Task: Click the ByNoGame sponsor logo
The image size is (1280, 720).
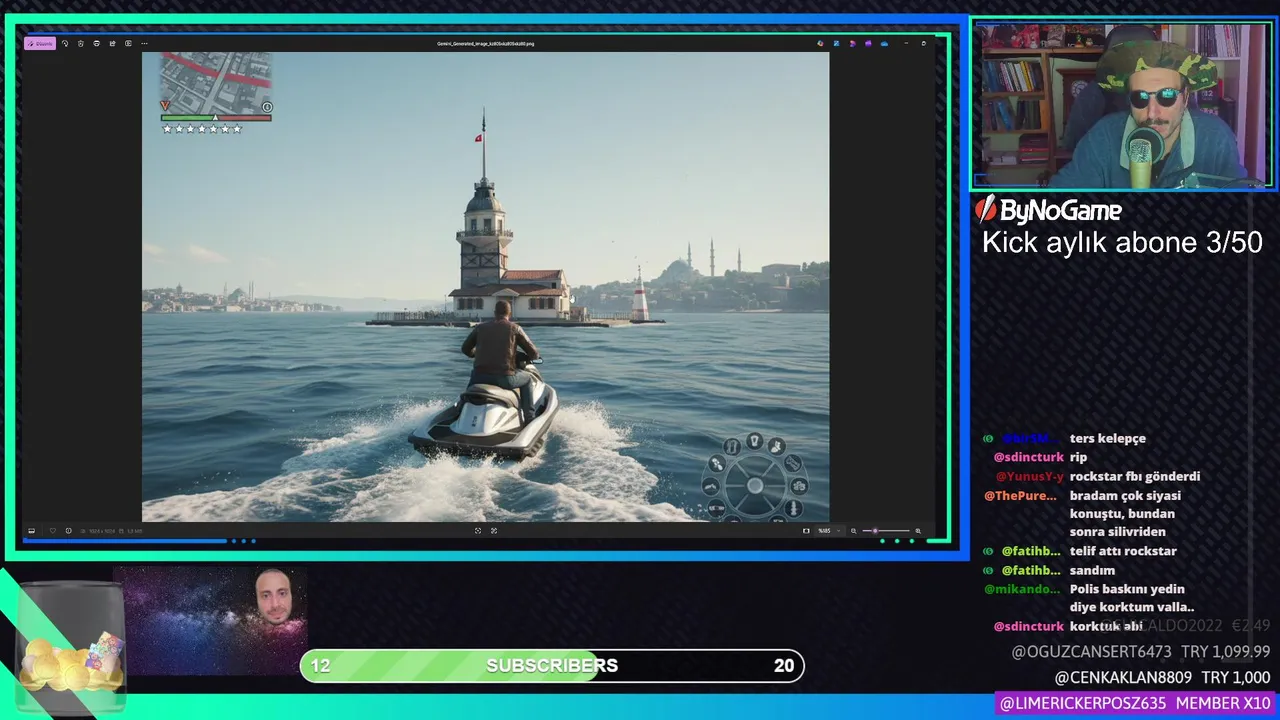Action: pyautogui.click(x=1048, y=209)
